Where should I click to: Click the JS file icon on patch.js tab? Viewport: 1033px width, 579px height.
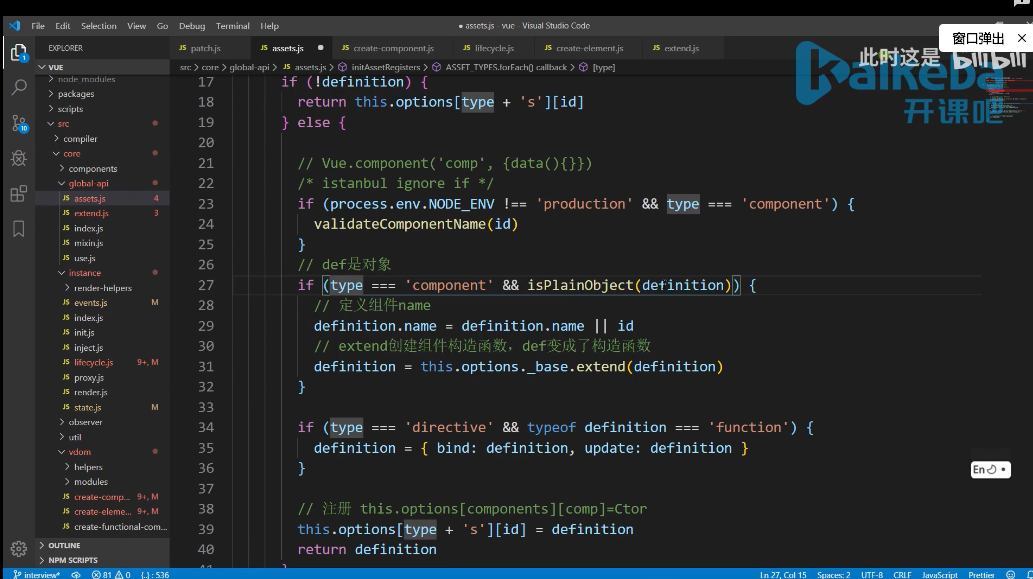(182, 48)
